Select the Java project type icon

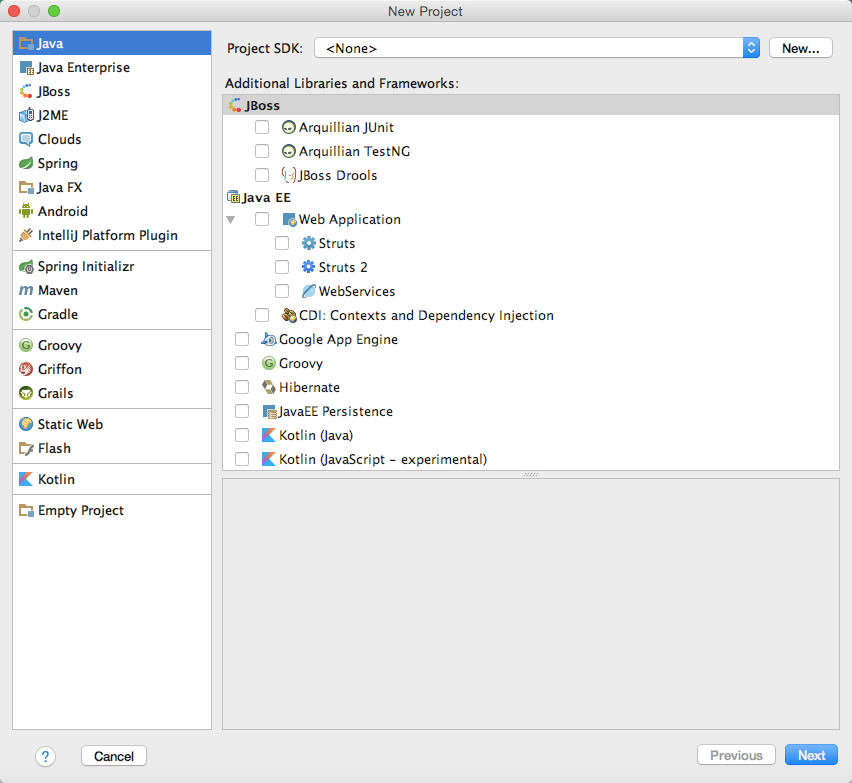click(26, 43)
